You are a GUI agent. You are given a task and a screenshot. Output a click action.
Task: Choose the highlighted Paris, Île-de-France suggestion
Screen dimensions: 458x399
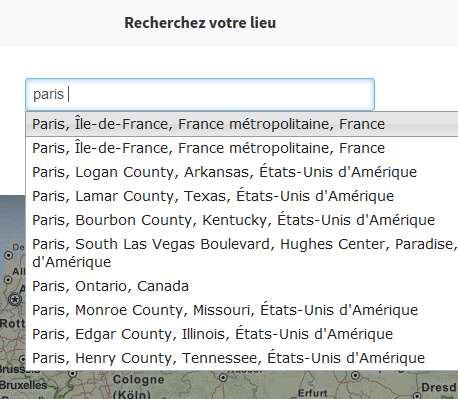pos(242,124)
